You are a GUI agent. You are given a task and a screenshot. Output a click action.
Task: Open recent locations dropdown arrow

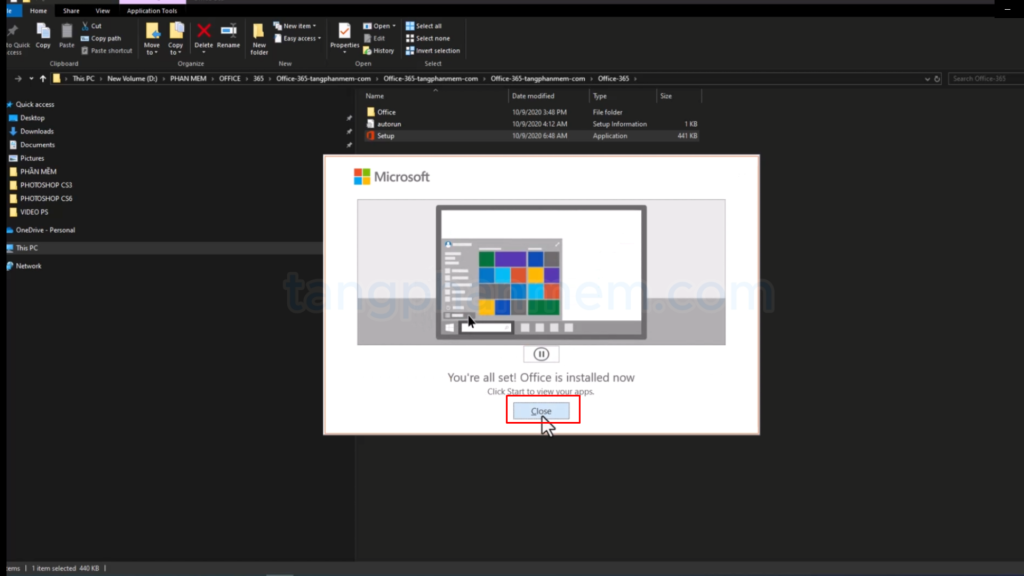[31, 78]
